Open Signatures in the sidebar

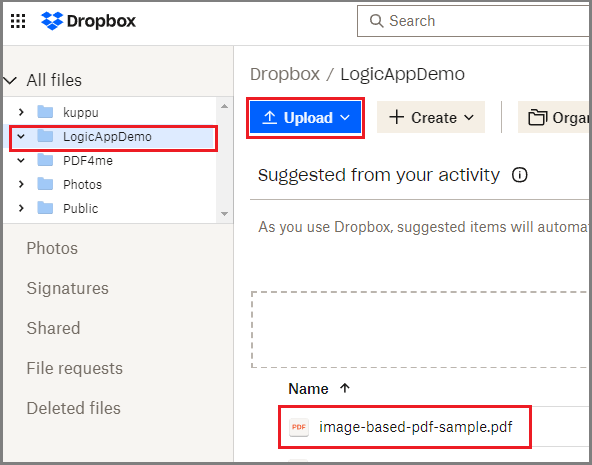(68, 288)
